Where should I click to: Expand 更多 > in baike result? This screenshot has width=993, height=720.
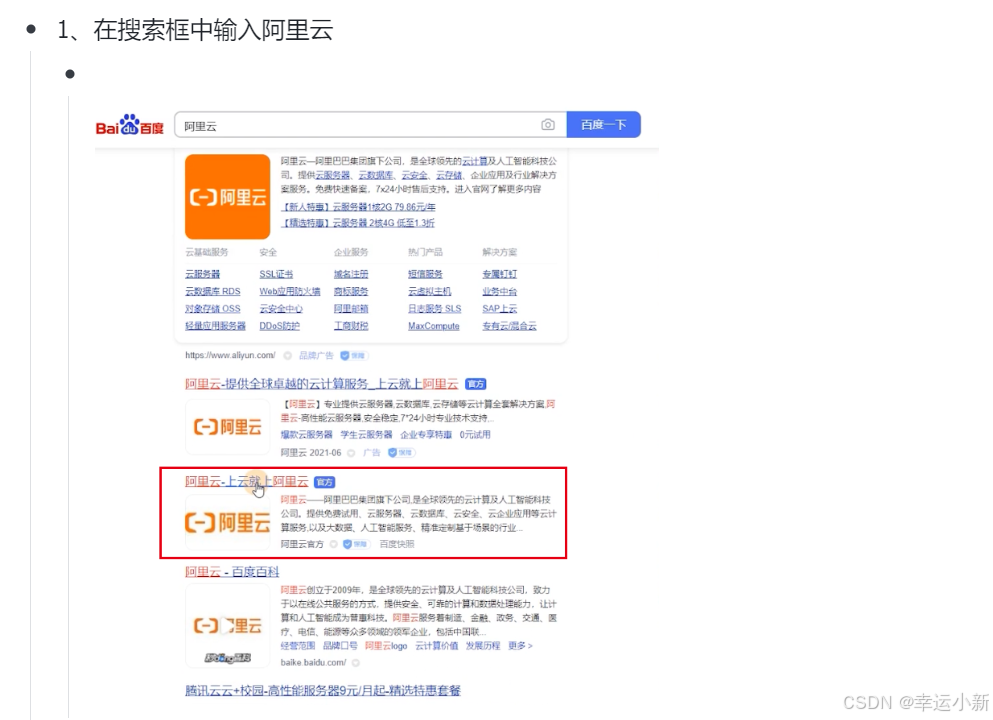pyautogui.click(x=520, y=645)
